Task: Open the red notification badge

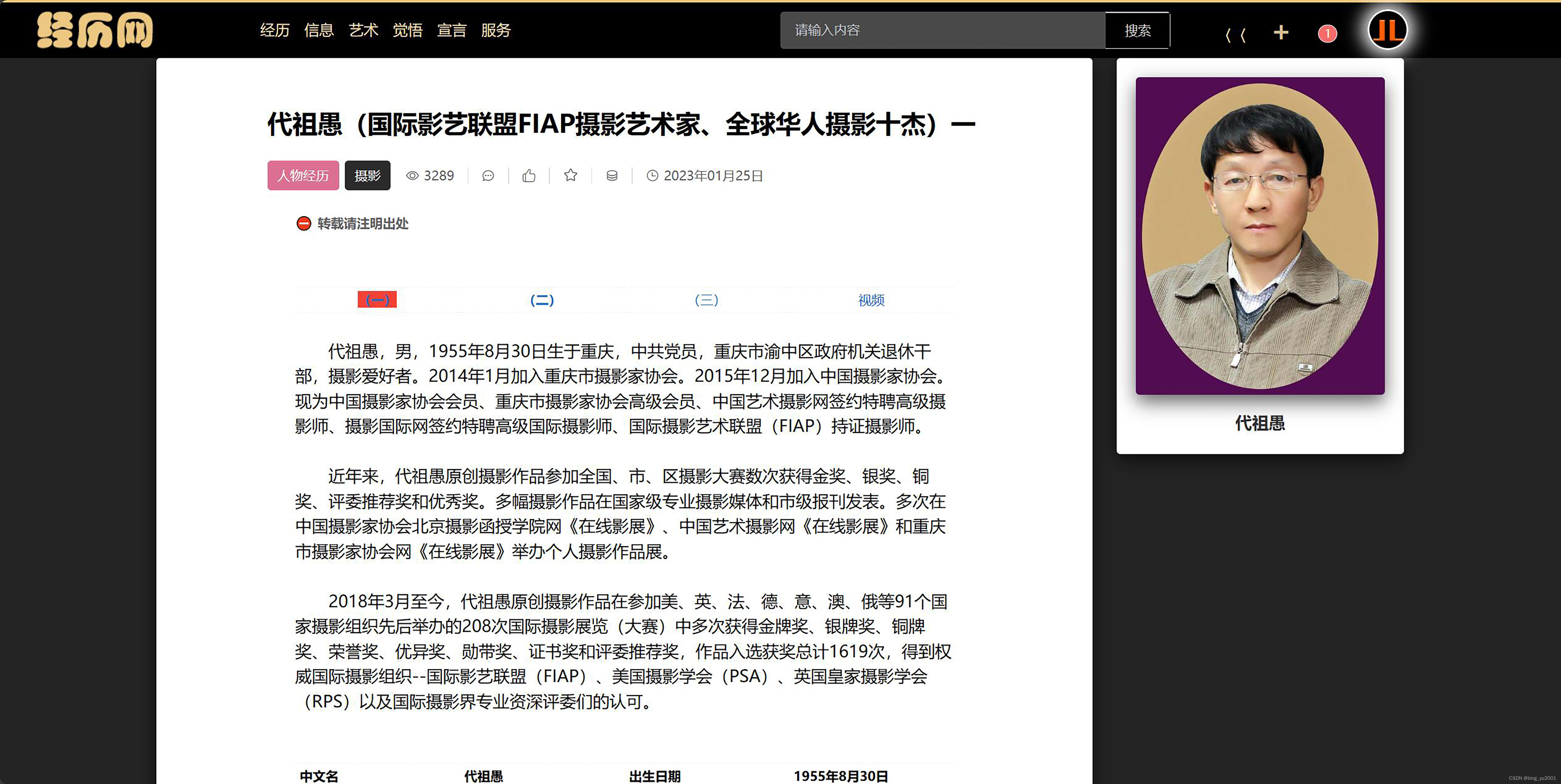Action: 1327,33
